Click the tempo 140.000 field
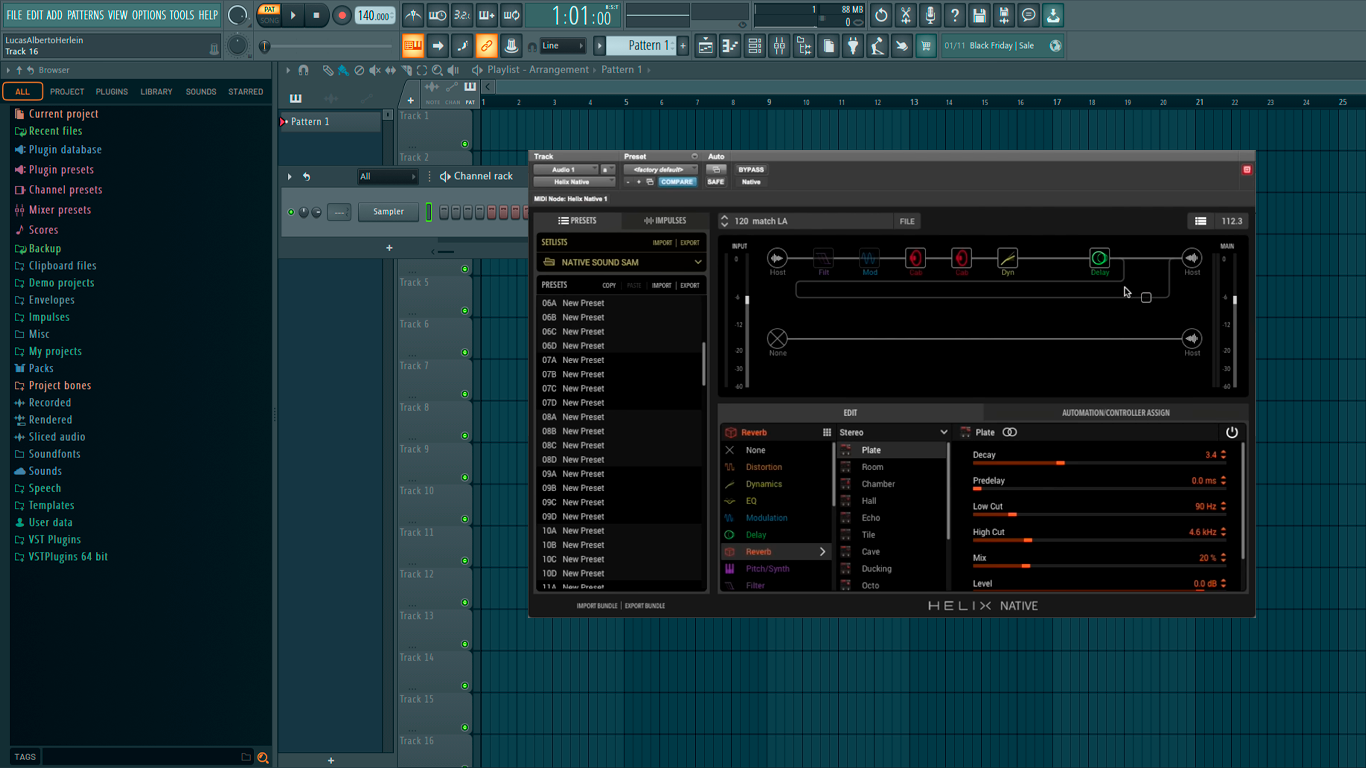The width and height of the screenshot is (1366, 768). pos(375,16)
